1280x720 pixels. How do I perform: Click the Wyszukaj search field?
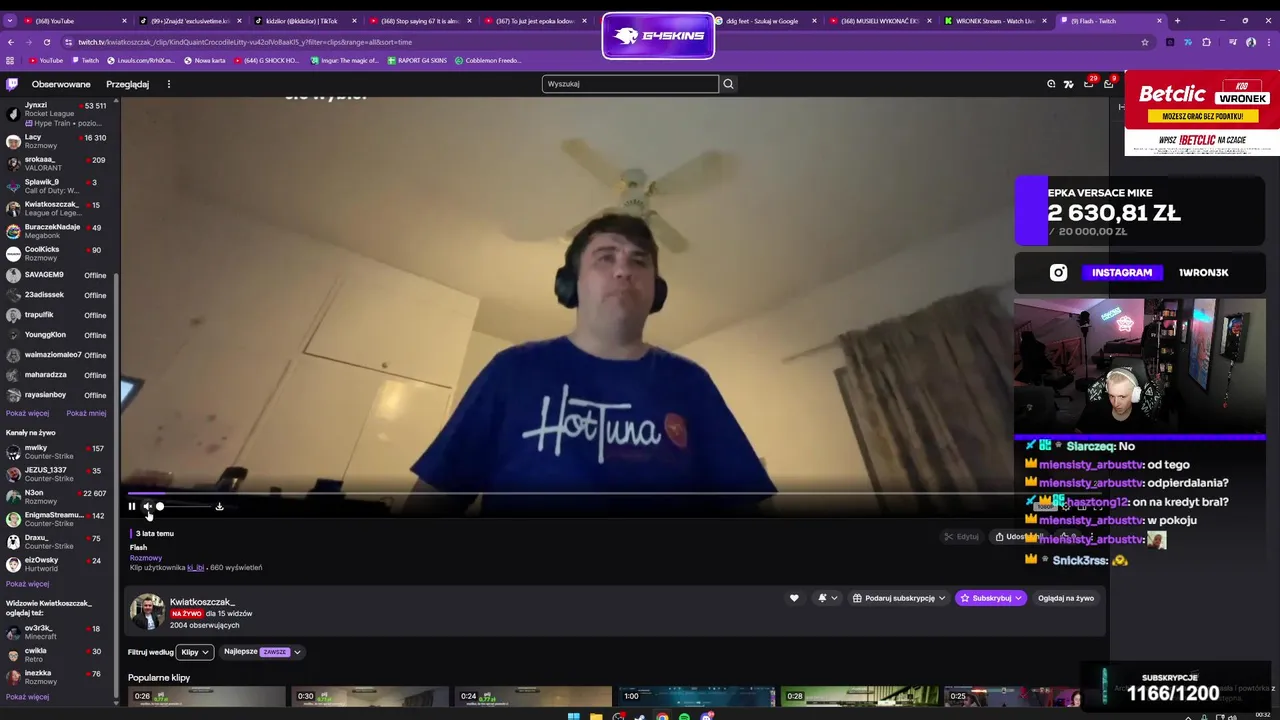[630, 84]
